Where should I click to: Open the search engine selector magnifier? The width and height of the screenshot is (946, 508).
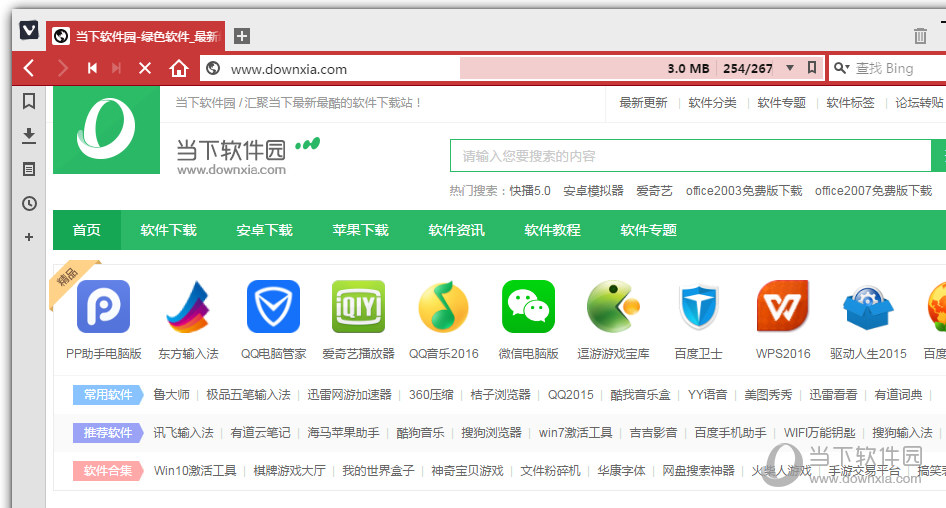click(x=841, y=68)
